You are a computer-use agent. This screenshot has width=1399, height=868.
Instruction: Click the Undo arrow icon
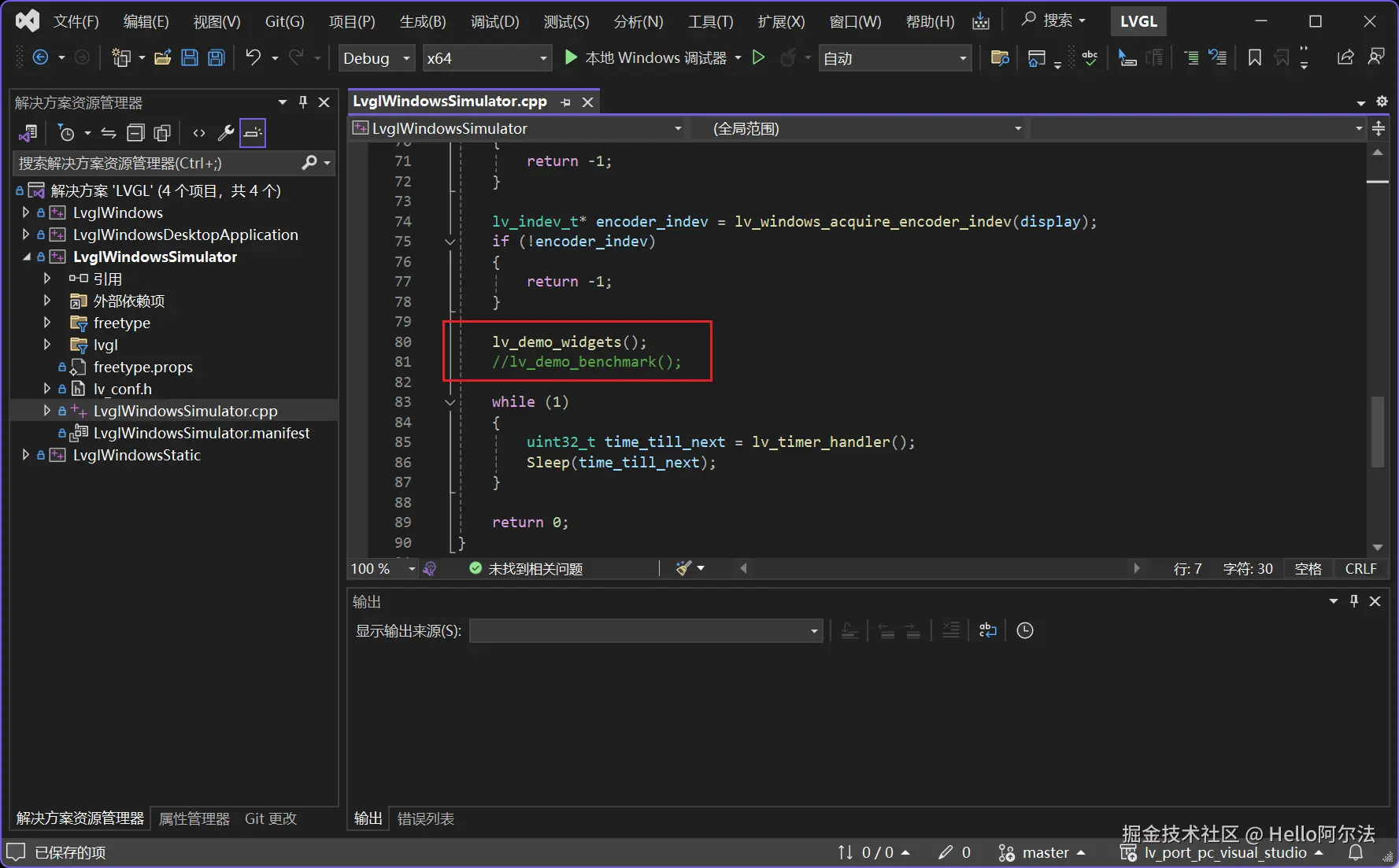tap(253, 57)
